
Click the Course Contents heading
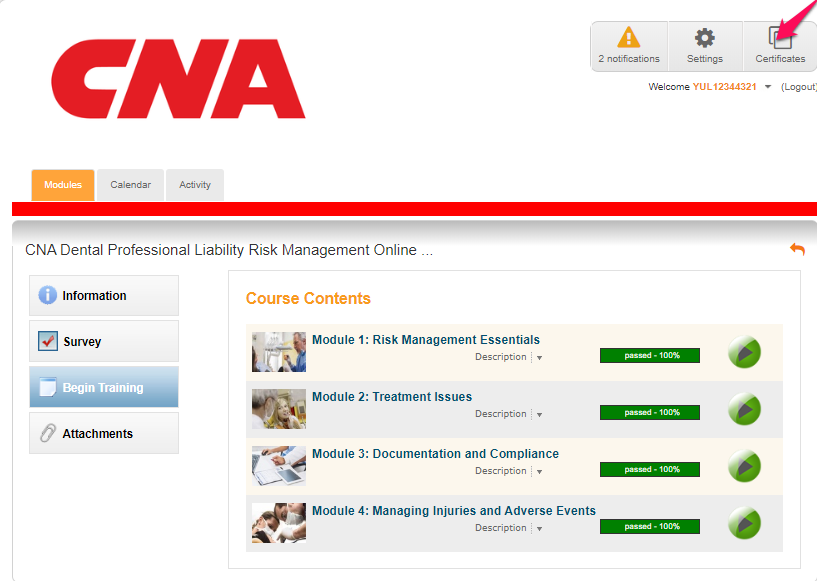click(308, 298)
